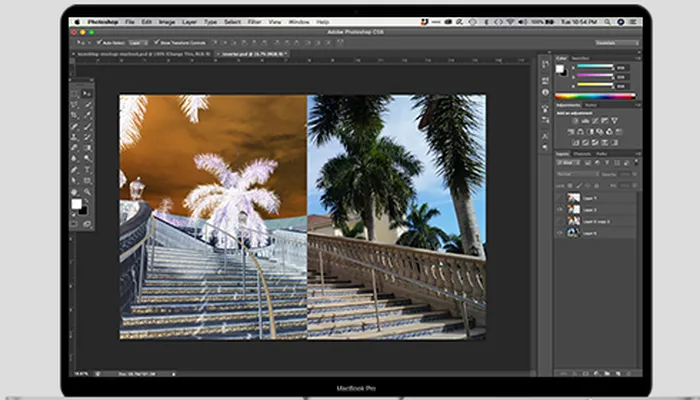700x400 pixels.
Task: Select the Clone Stamp tool
Action: click(75, 138)
